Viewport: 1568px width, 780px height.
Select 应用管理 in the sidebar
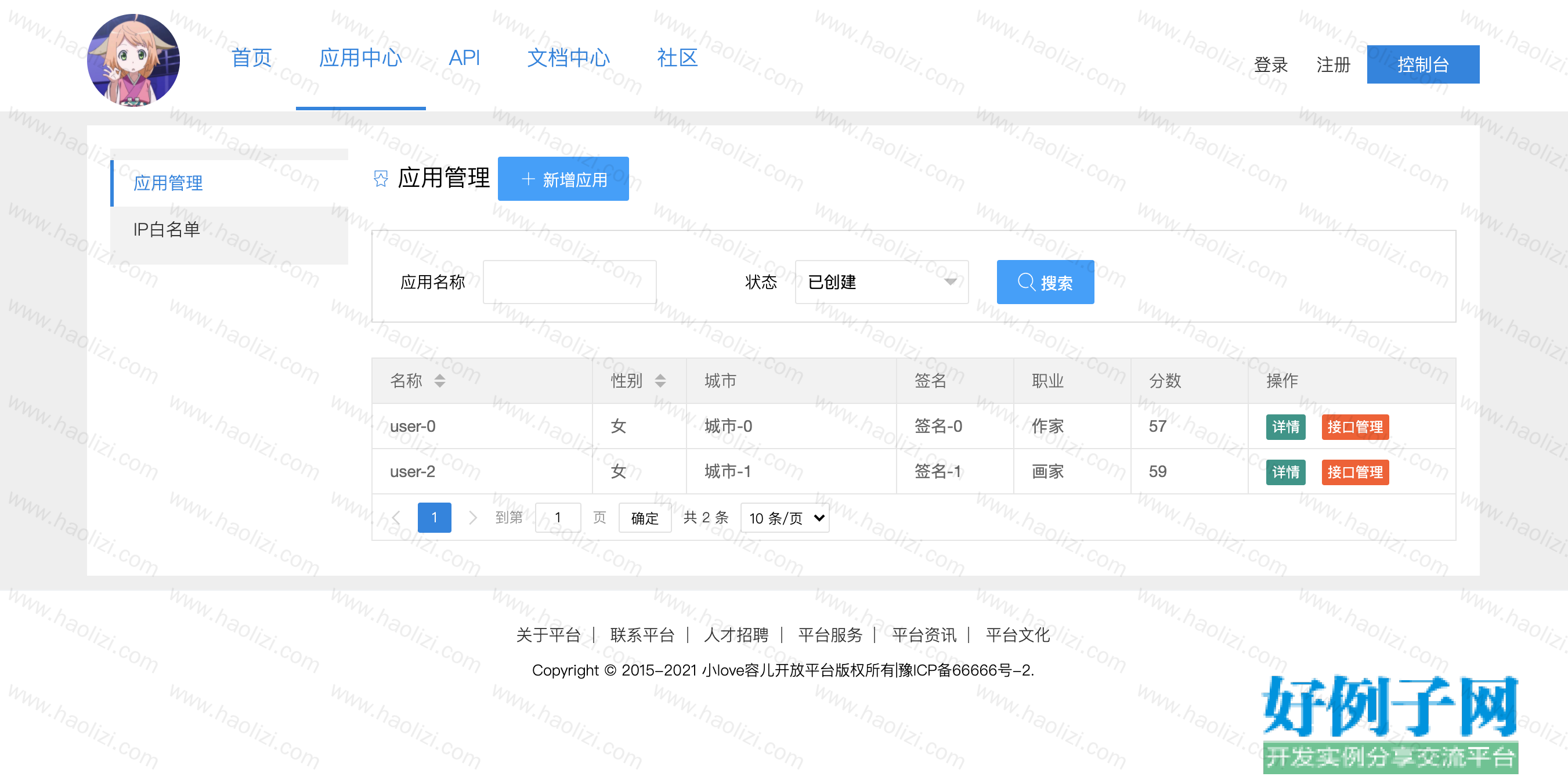229,183
